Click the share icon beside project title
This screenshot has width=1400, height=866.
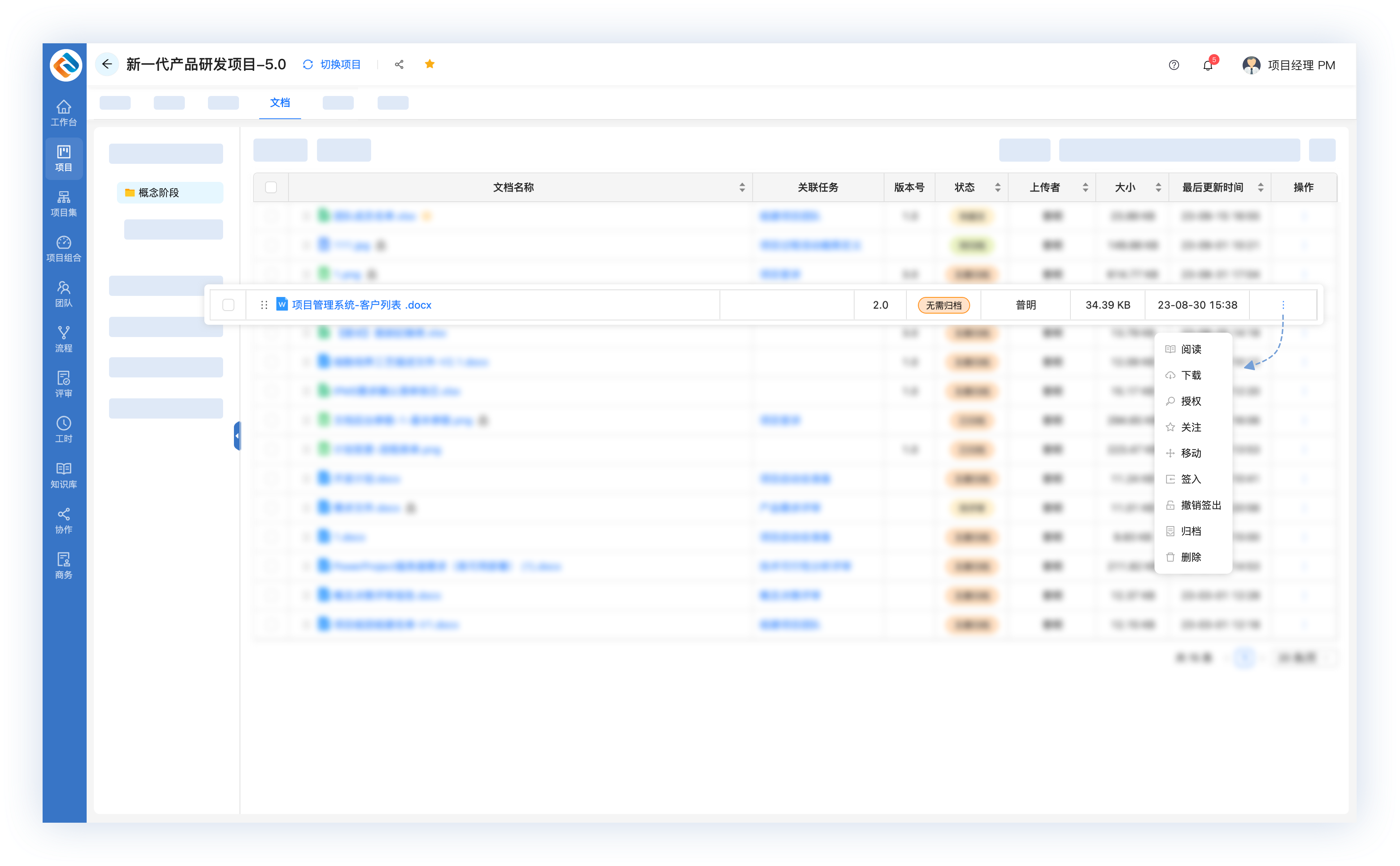coord(399,65)
